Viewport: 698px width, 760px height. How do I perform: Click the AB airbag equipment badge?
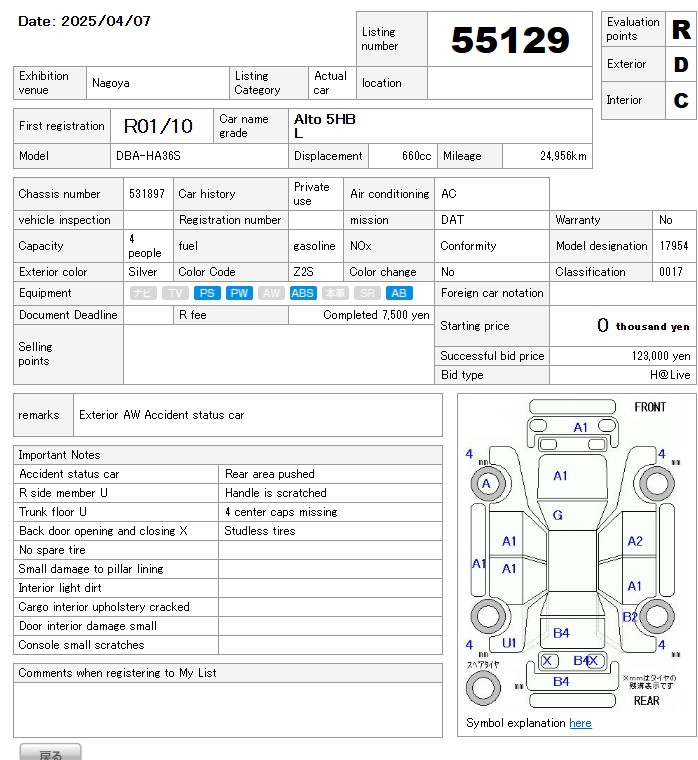[399, 293]
